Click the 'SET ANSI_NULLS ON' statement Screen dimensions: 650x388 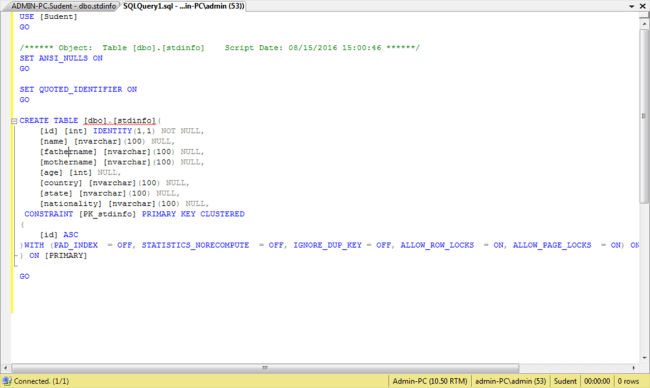pyautogui.click(x=61, y=58)
